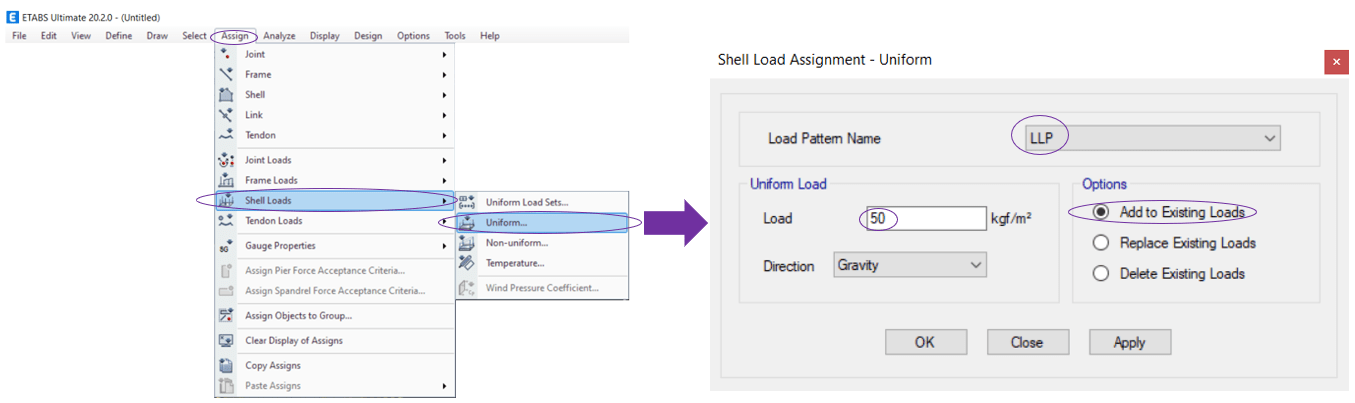
Task: Open the Direction Gravity dropdown
Action: (x=910, y=265)
